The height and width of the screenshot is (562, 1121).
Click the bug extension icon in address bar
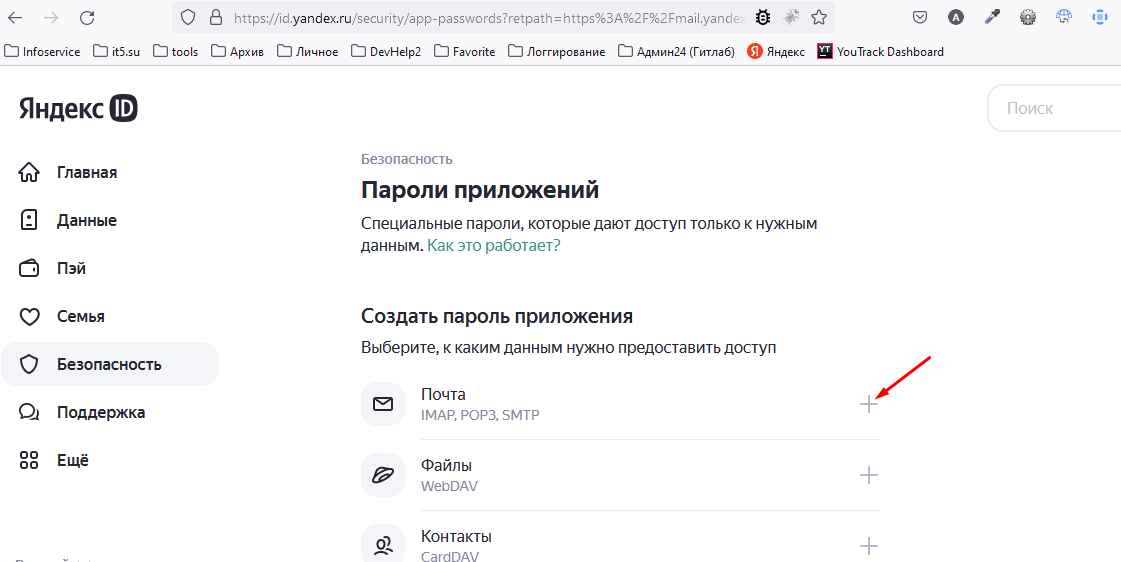[764, 17]
